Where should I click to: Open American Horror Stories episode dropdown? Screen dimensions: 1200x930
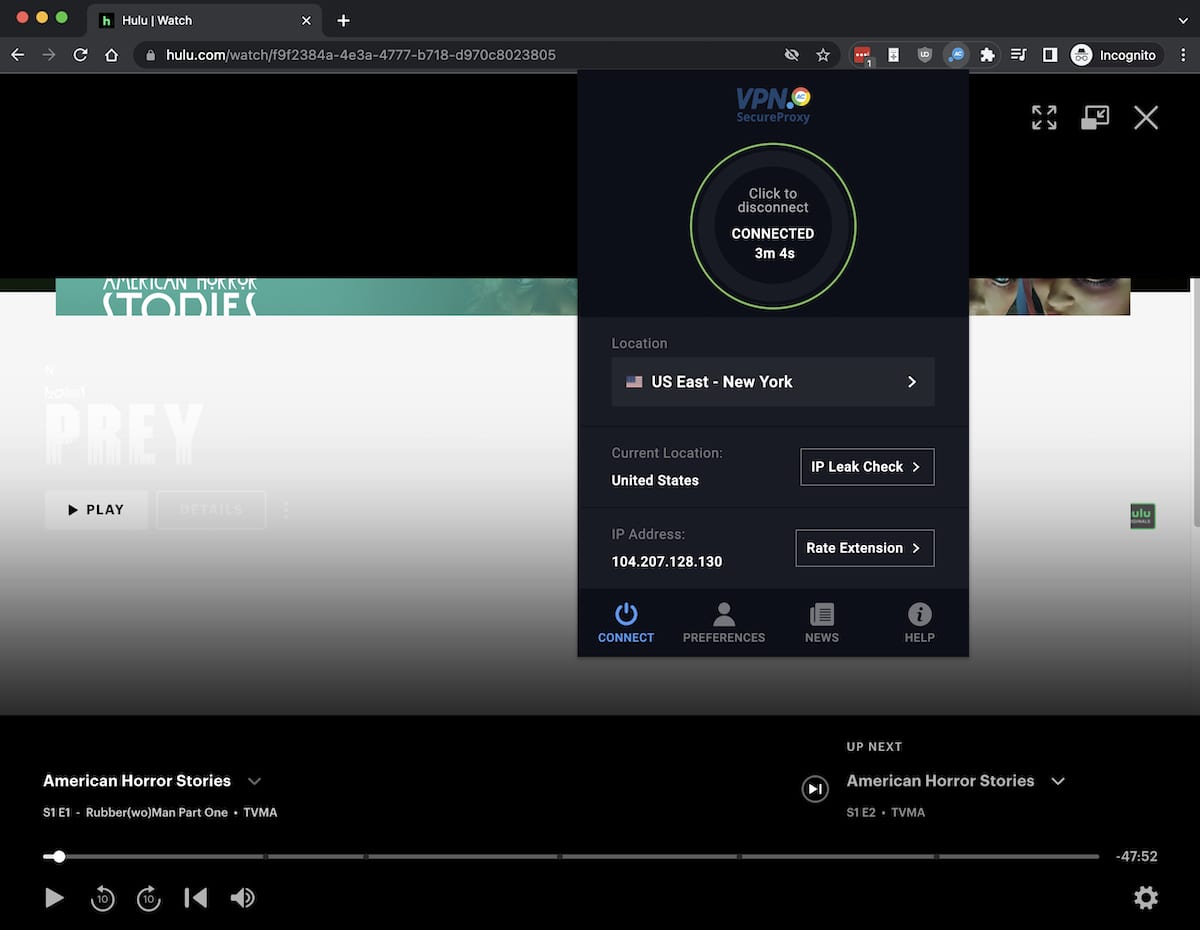point(254,781)
